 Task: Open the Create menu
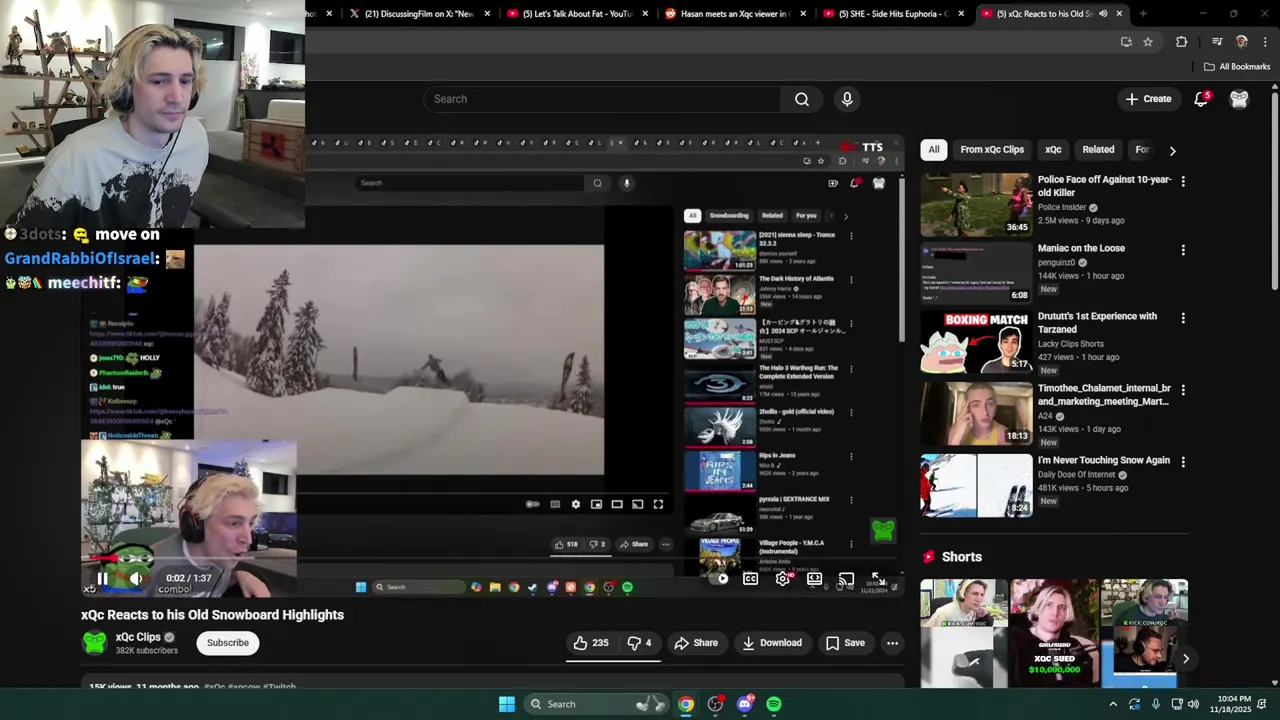click(1148, 99)
